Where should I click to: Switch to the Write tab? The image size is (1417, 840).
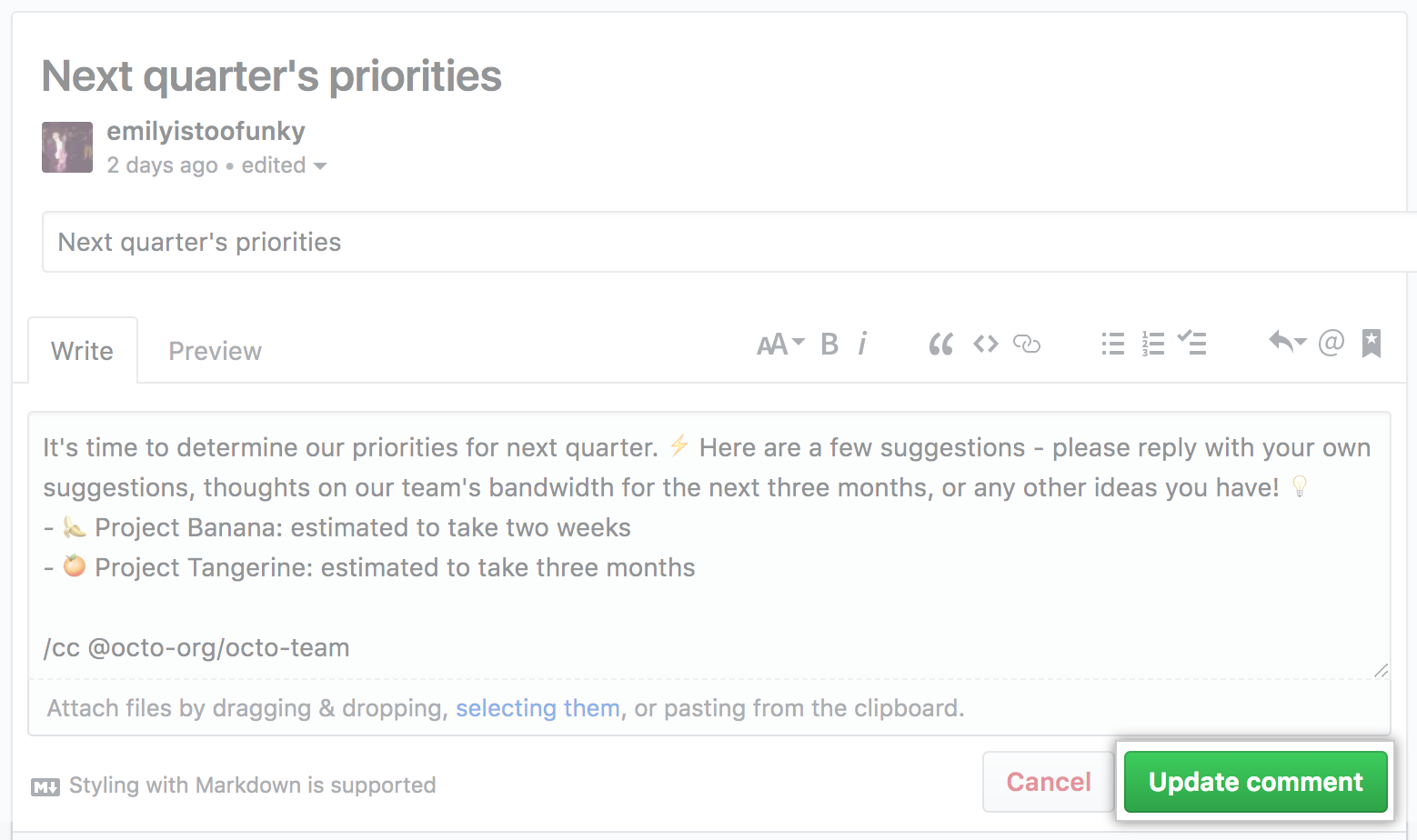click(x=83, y=351)
